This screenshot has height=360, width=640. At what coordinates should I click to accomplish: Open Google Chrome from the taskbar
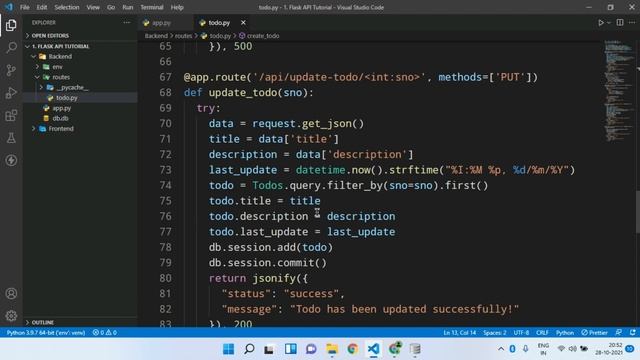pos(353,349)
